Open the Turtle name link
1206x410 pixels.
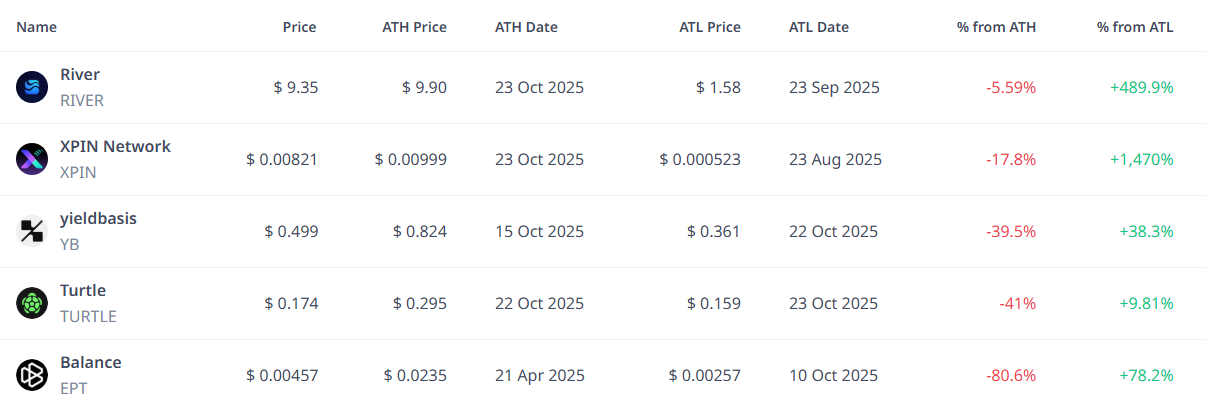(x=83, y=291)
